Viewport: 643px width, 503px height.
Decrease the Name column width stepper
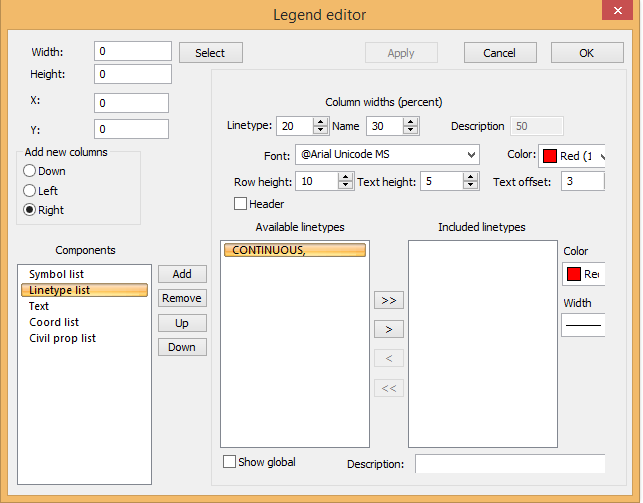point(410,130)
